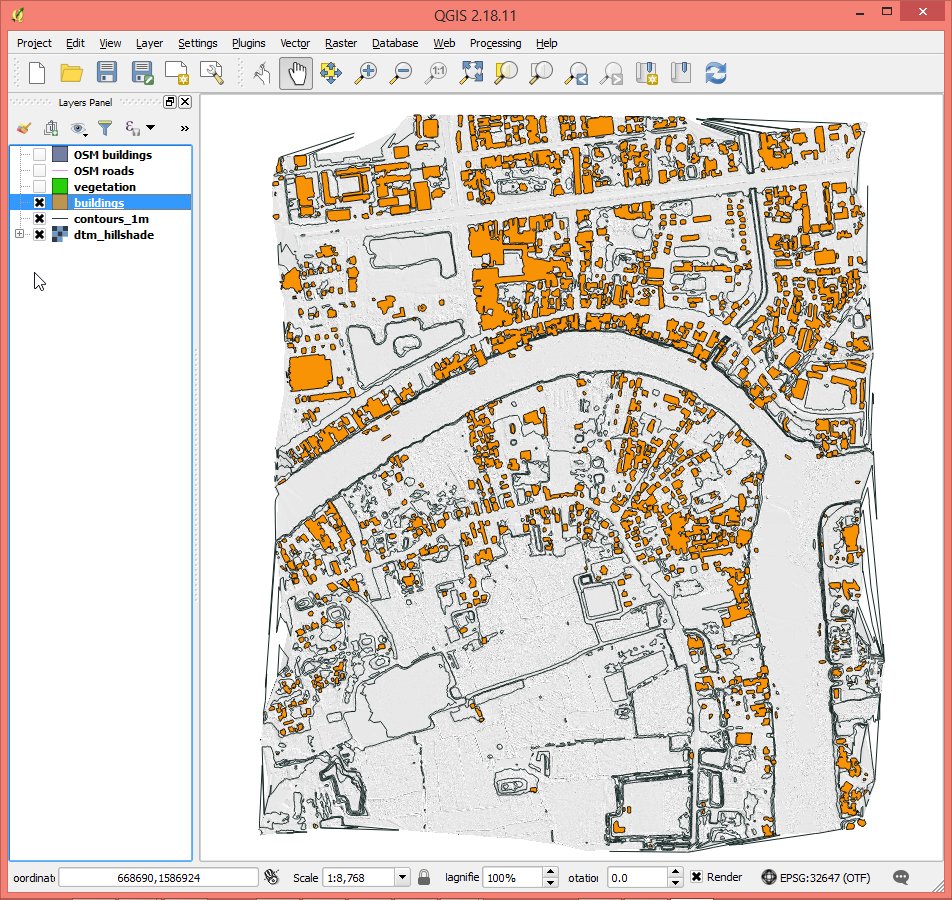Click the Filter Legend funnel icon
Image resolution: width=952 pixels, height=900 pixels.
pyautogui.click(x=104, y=128)
